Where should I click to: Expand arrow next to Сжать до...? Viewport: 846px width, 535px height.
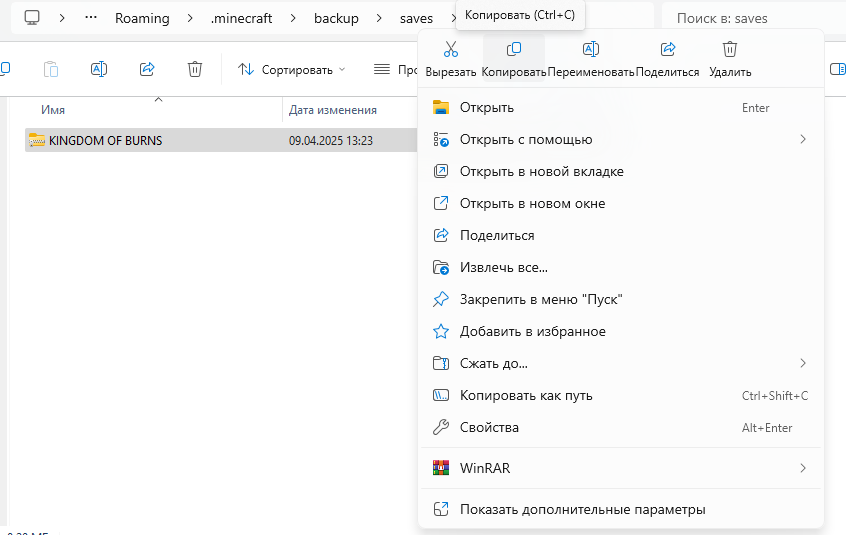pos(803,363)
